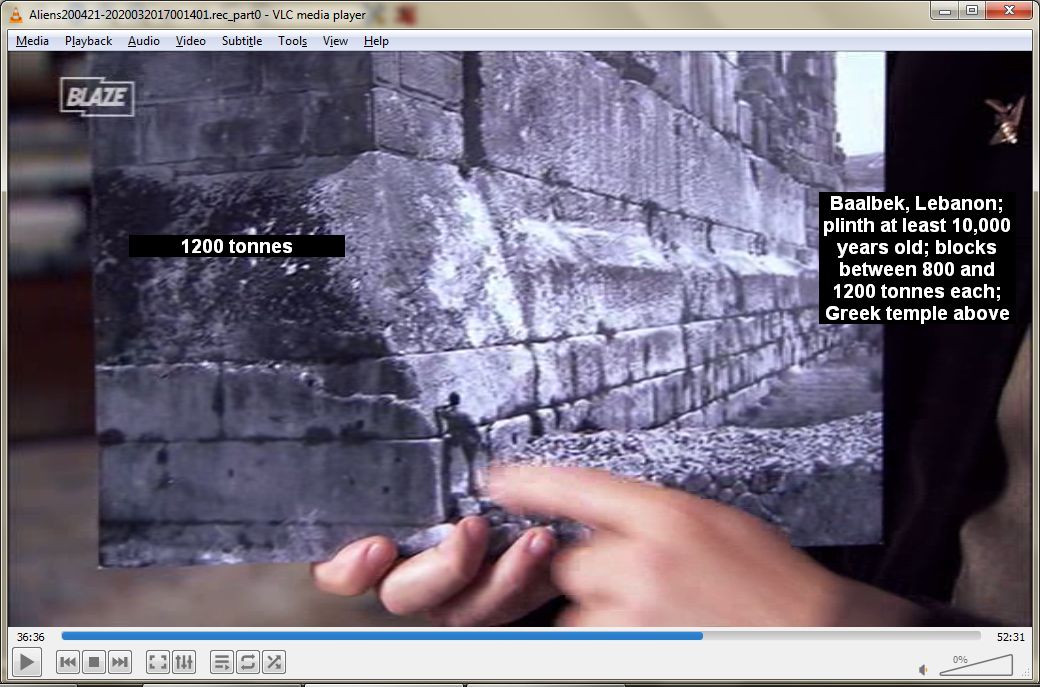
Task: Toggle loop repeat mode
Action: point(248,662)
